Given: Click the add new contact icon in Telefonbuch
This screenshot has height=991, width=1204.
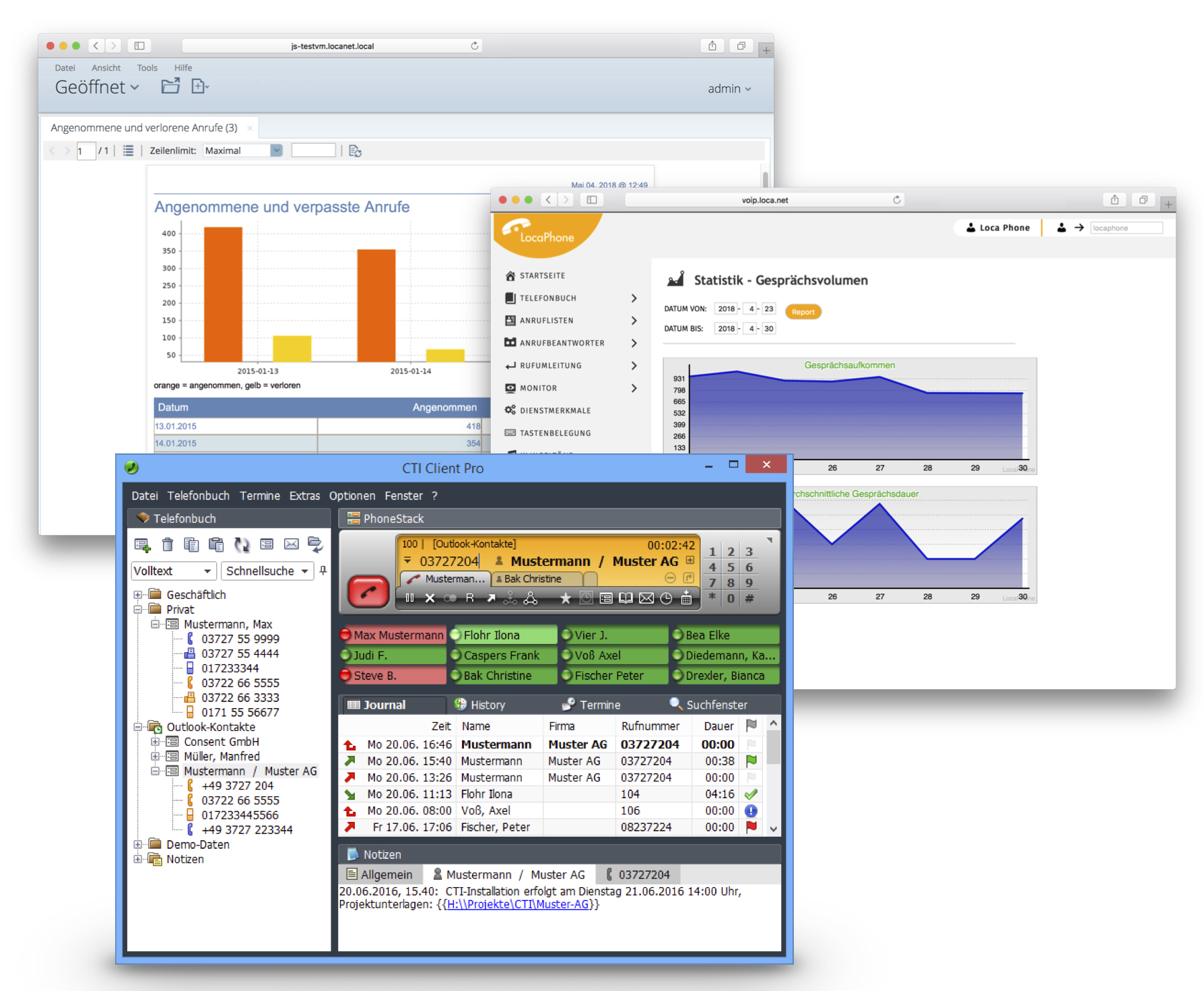Looking at the screenshot, I should 142,544.
